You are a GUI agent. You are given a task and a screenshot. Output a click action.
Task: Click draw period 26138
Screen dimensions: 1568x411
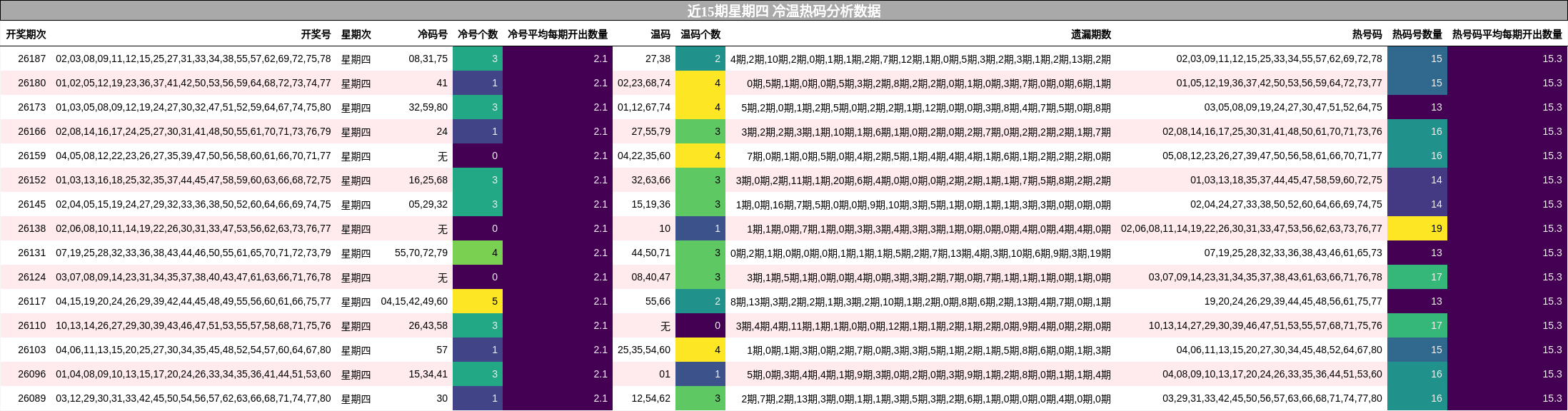click(31, 228)
